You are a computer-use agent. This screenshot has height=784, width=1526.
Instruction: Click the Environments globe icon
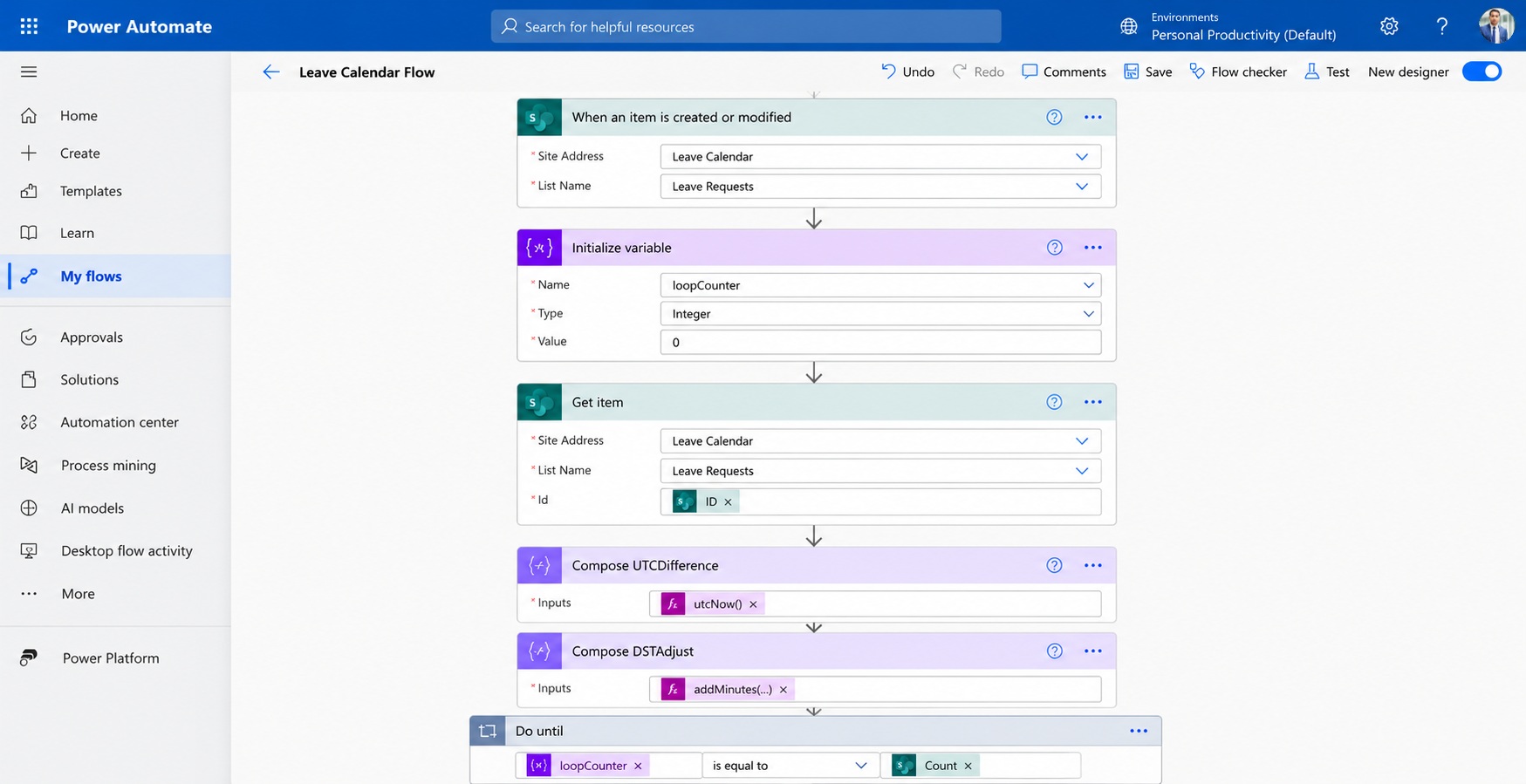(x=1129, y=26)
